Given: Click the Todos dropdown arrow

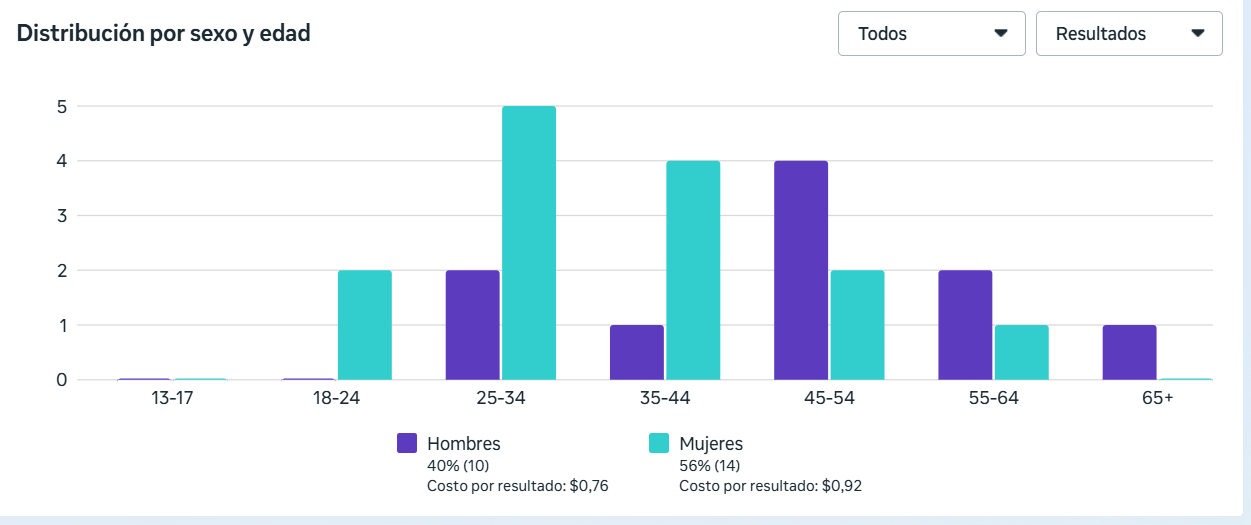Looking at the screenshot, I should point(1001,33).
